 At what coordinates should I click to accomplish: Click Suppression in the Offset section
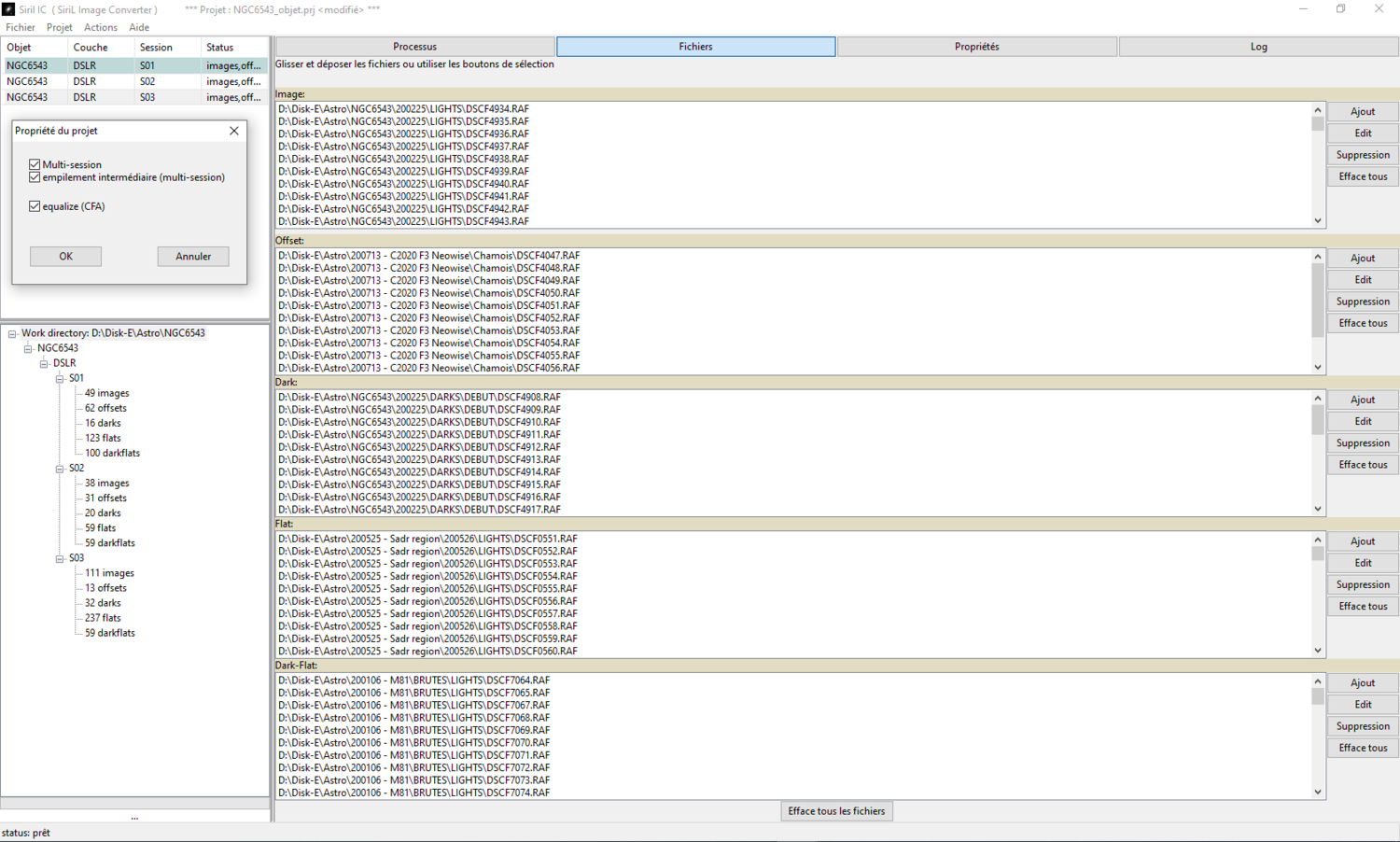point(1363,302)
